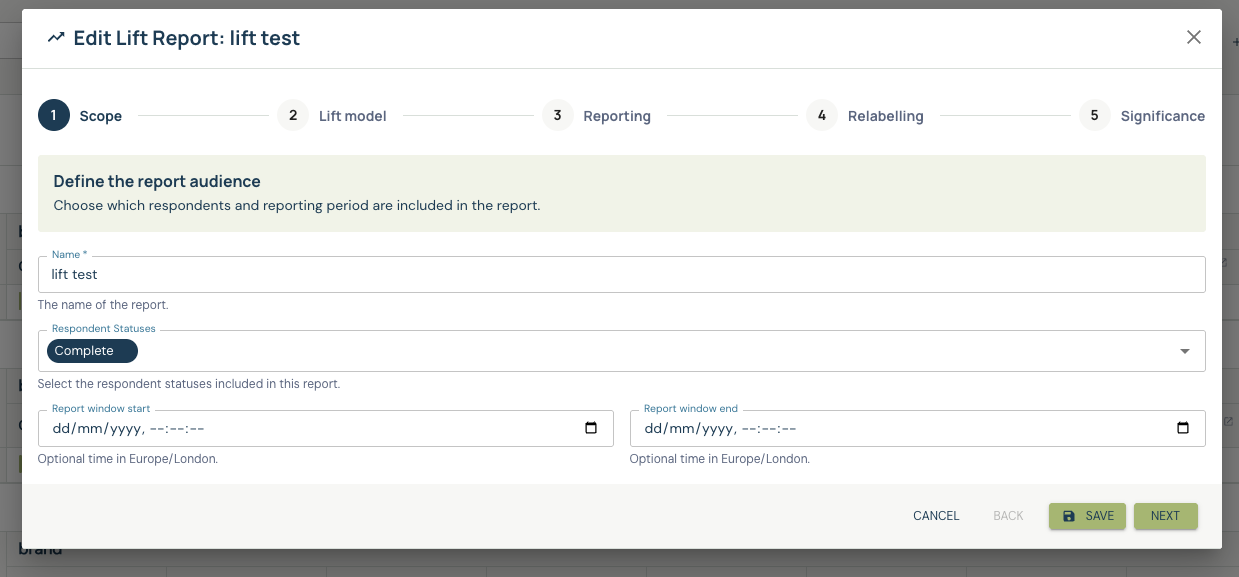1239x577 pixels.
Task: Click the floppy disk icon on Save
Action: pyautogui.click(x=1069, y=516)
